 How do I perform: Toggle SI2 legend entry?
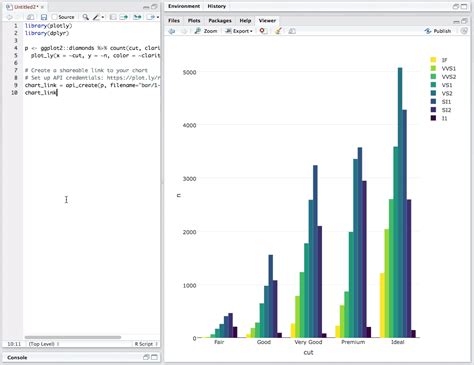point(441,110)
